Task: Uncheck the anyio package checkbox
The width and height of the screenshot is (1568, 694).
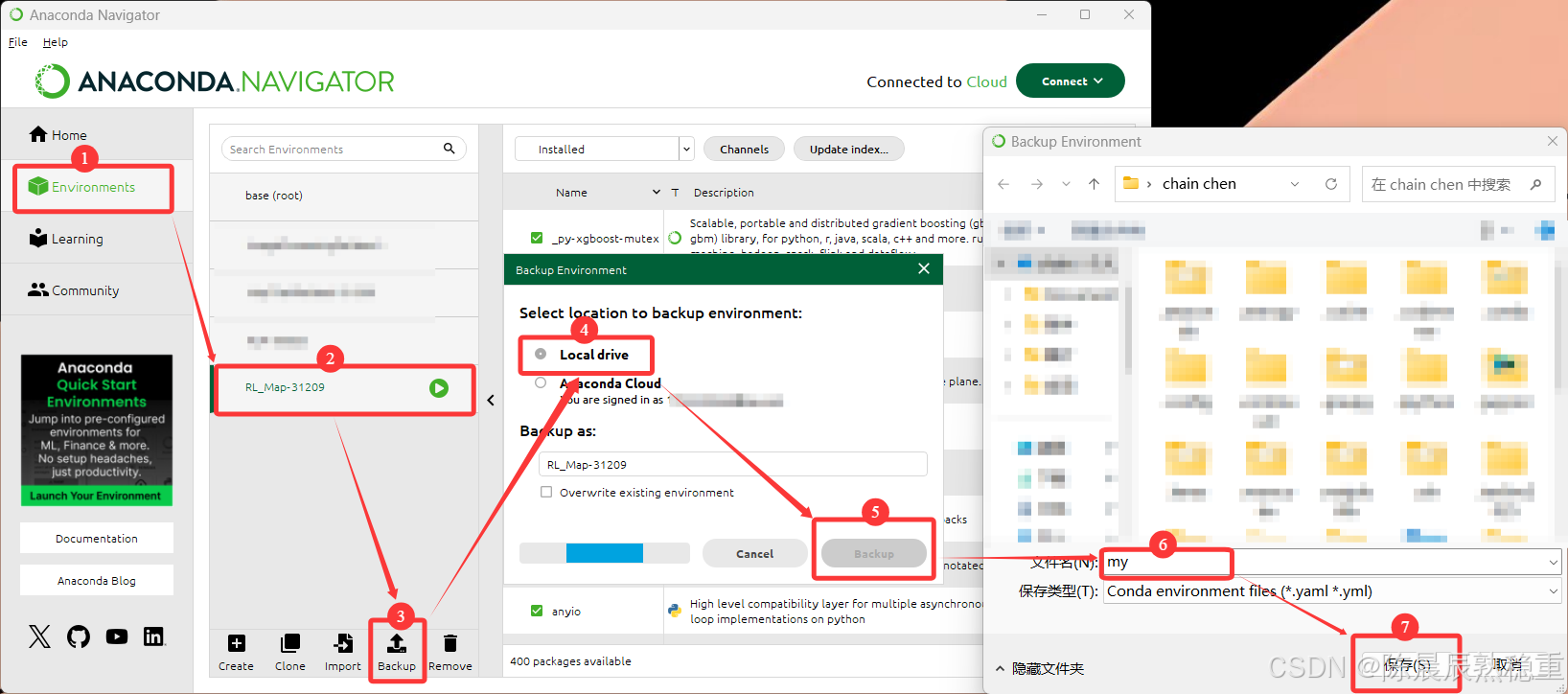Action: 537,611
